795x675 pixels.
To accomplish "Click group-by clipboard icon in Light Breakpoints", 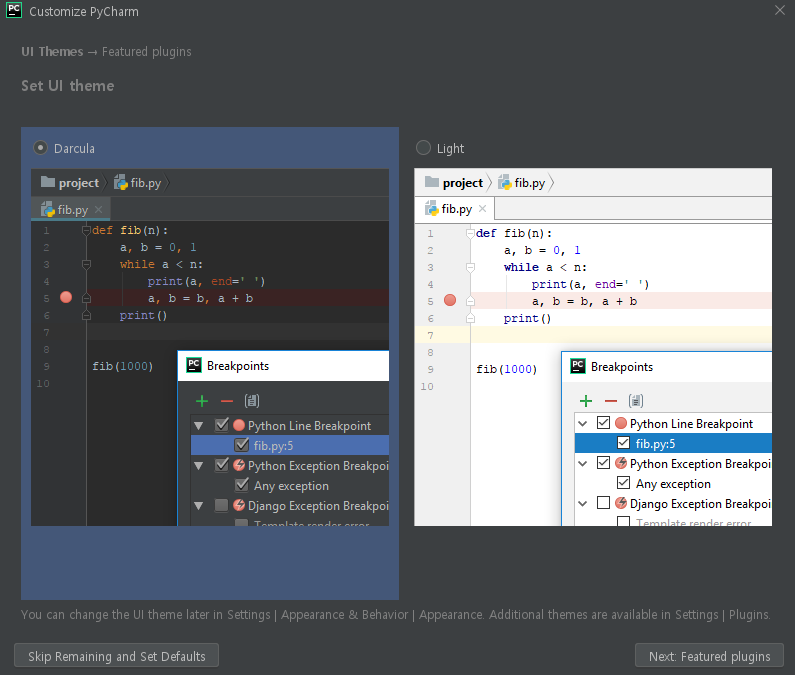I will coord(636,401).
